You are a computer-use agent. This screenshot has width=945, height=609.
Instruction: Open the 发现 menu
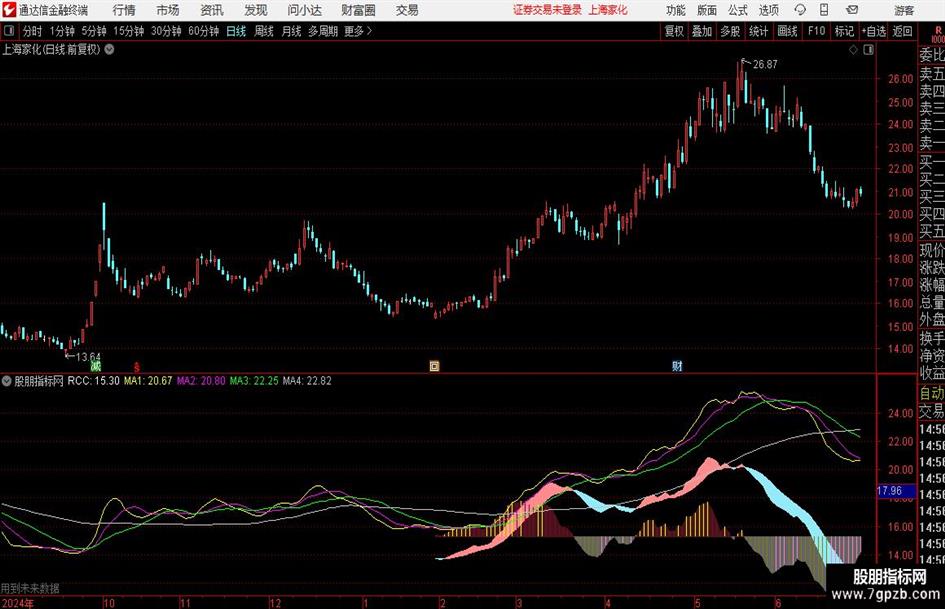click(x=256, y=10)
